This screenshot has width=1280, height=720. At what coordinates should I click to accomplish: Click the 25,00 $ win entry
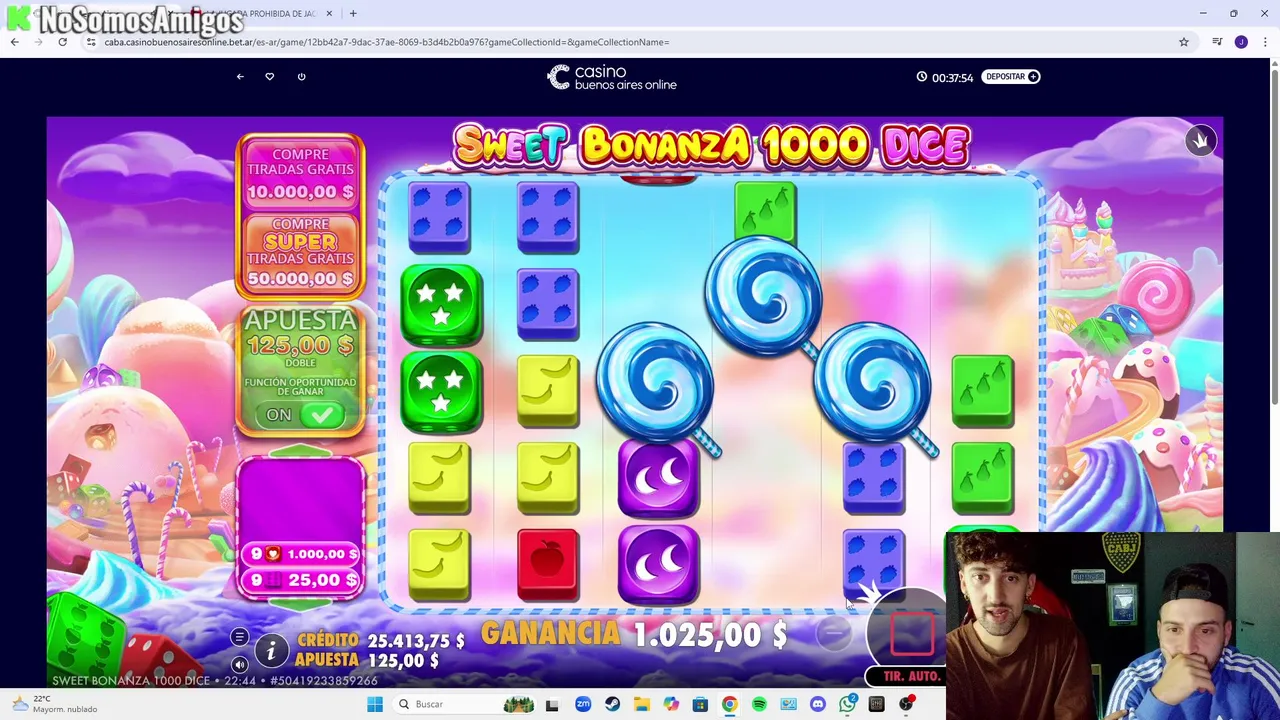click(300, 580)
